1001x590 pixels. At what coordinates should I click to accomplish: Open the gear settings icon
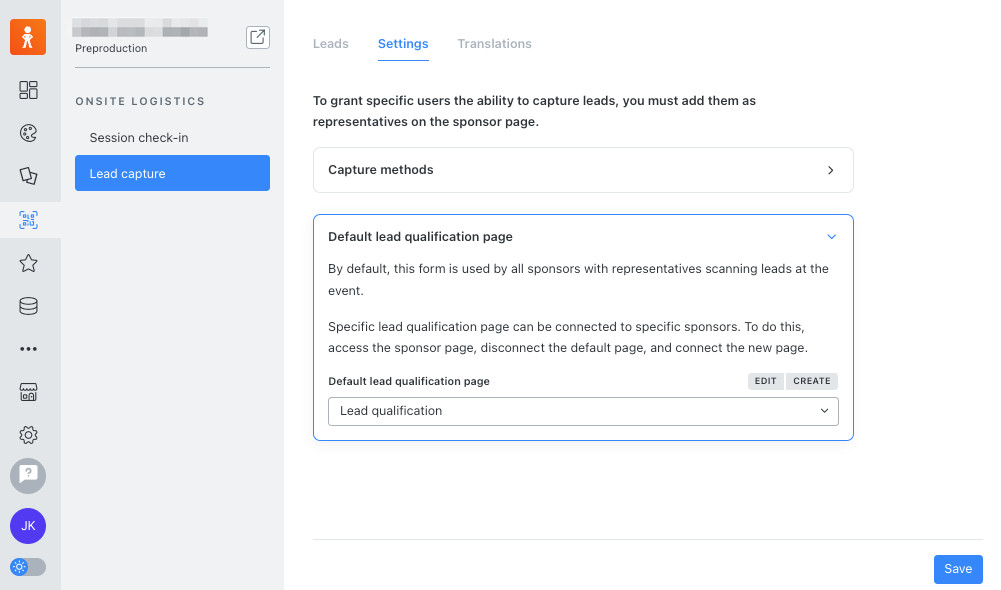[x=28, y=435]
